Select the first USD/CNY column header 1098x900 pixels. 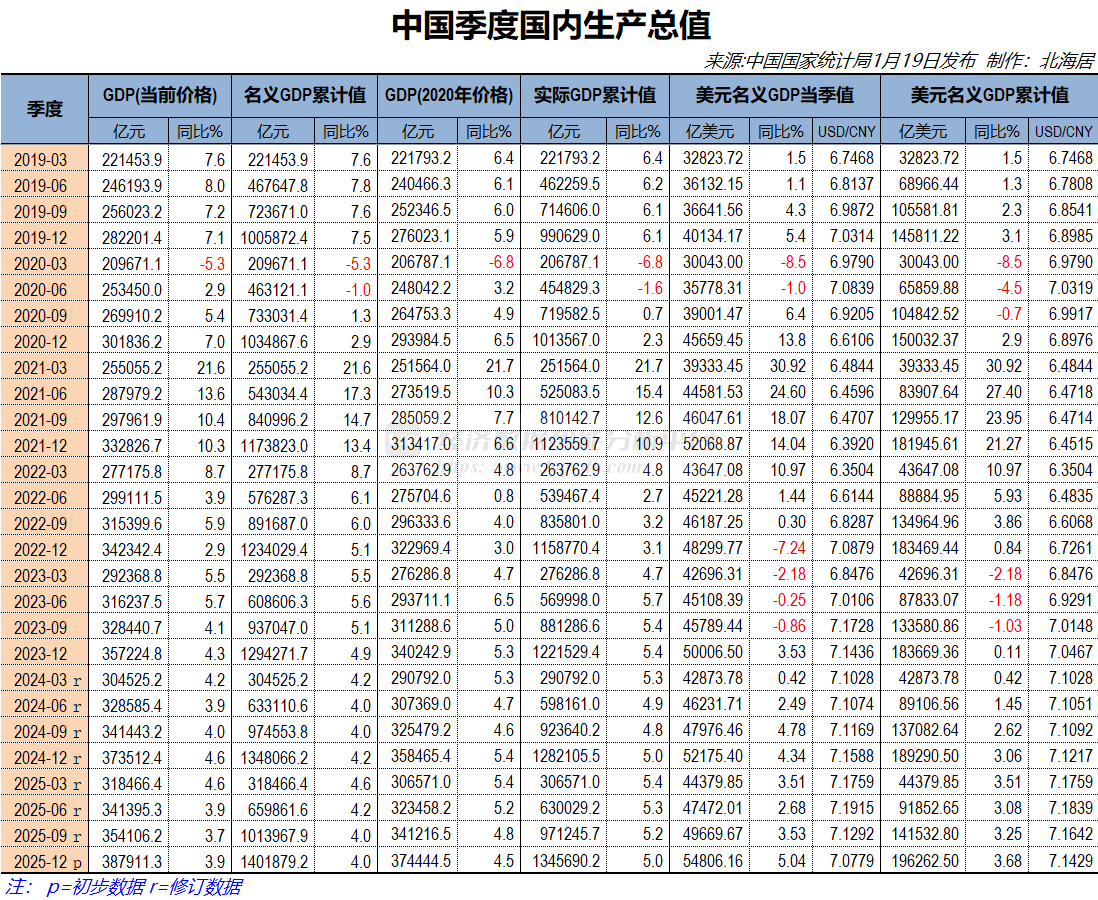(x=845, y=130)
